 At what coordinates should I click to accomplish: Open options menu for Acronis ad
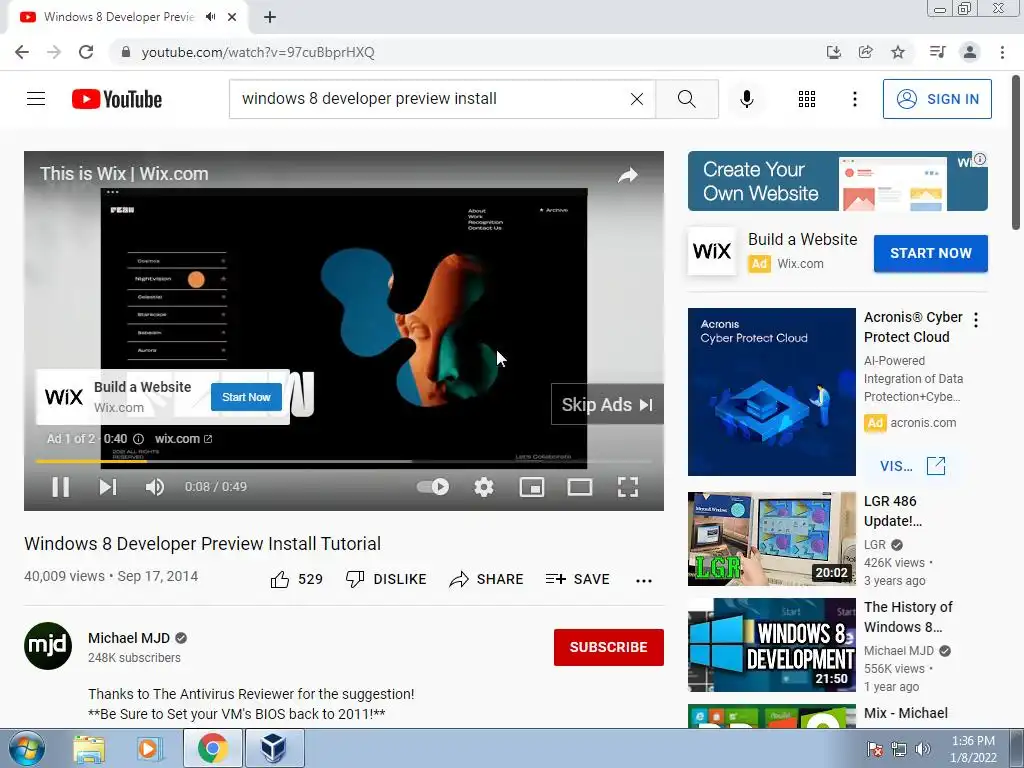coord(976,320)
